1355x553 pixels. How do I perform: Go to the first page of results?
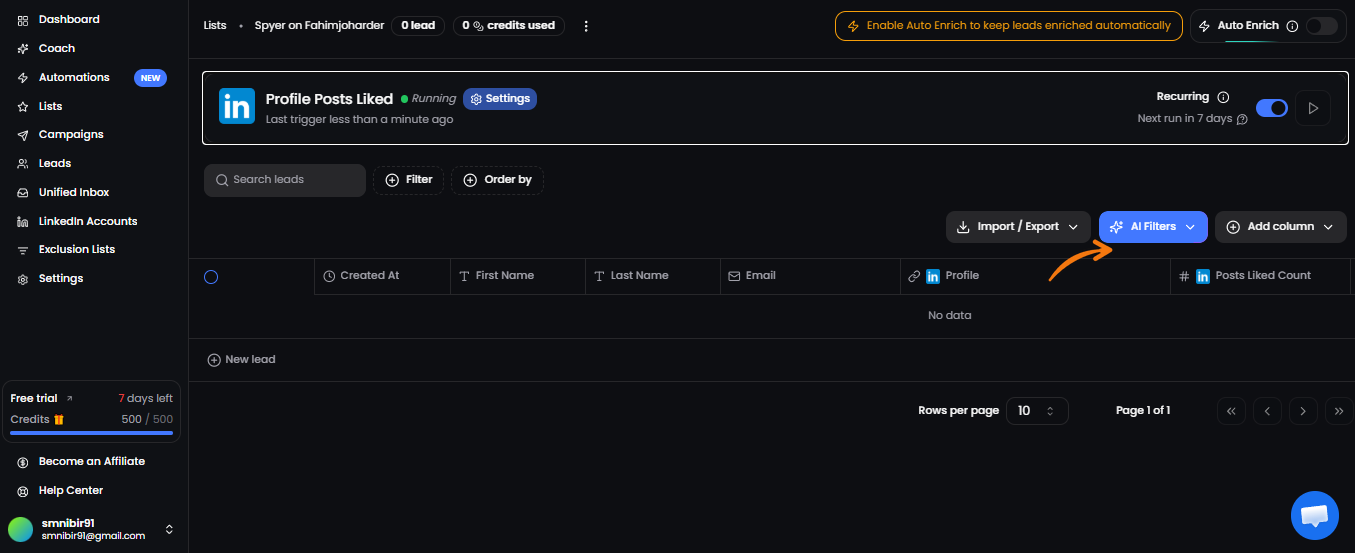pyautogui.click(x=1230, y=411)
